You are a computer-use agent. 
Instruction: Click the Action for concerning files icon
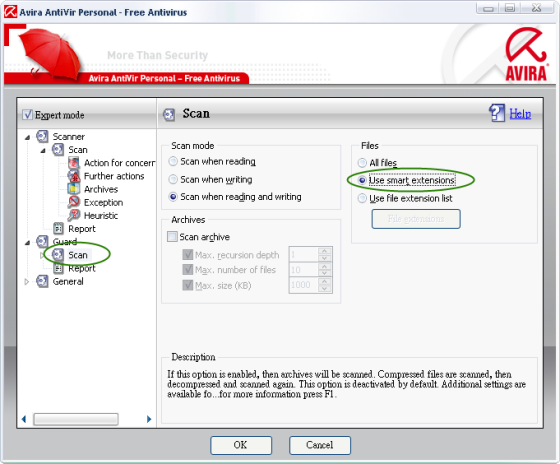74,163
